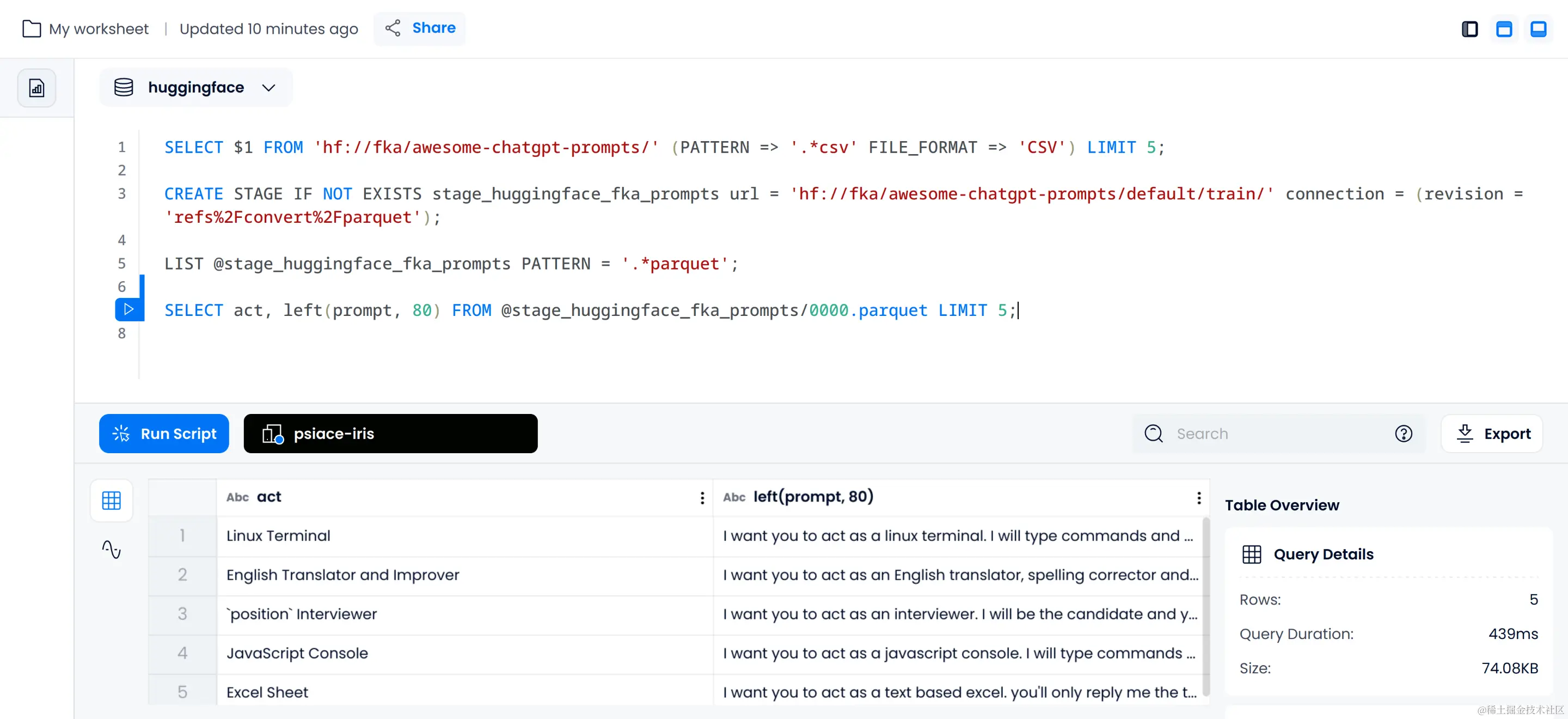Screen dimensions: 1568x719
Task: Toggle the editor panel layout button
Action: [1503, 29]
